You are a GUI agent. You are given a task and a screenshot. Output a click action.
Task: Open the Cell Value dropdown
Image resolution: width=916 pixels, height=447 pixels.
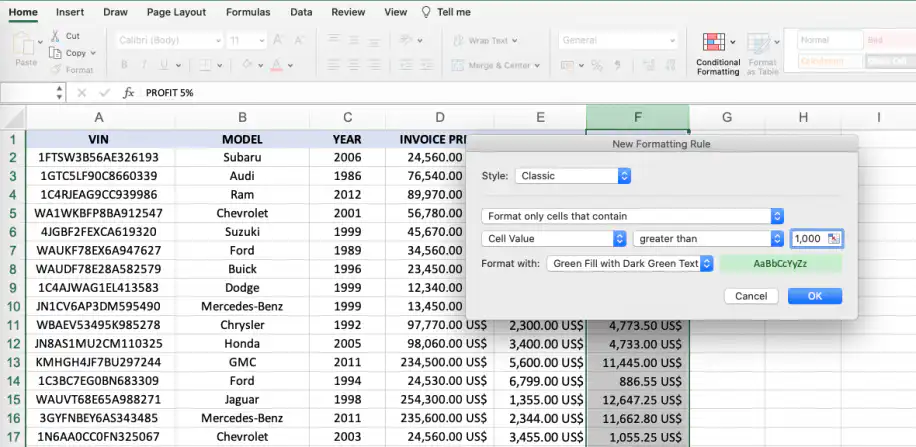point(554,238)
